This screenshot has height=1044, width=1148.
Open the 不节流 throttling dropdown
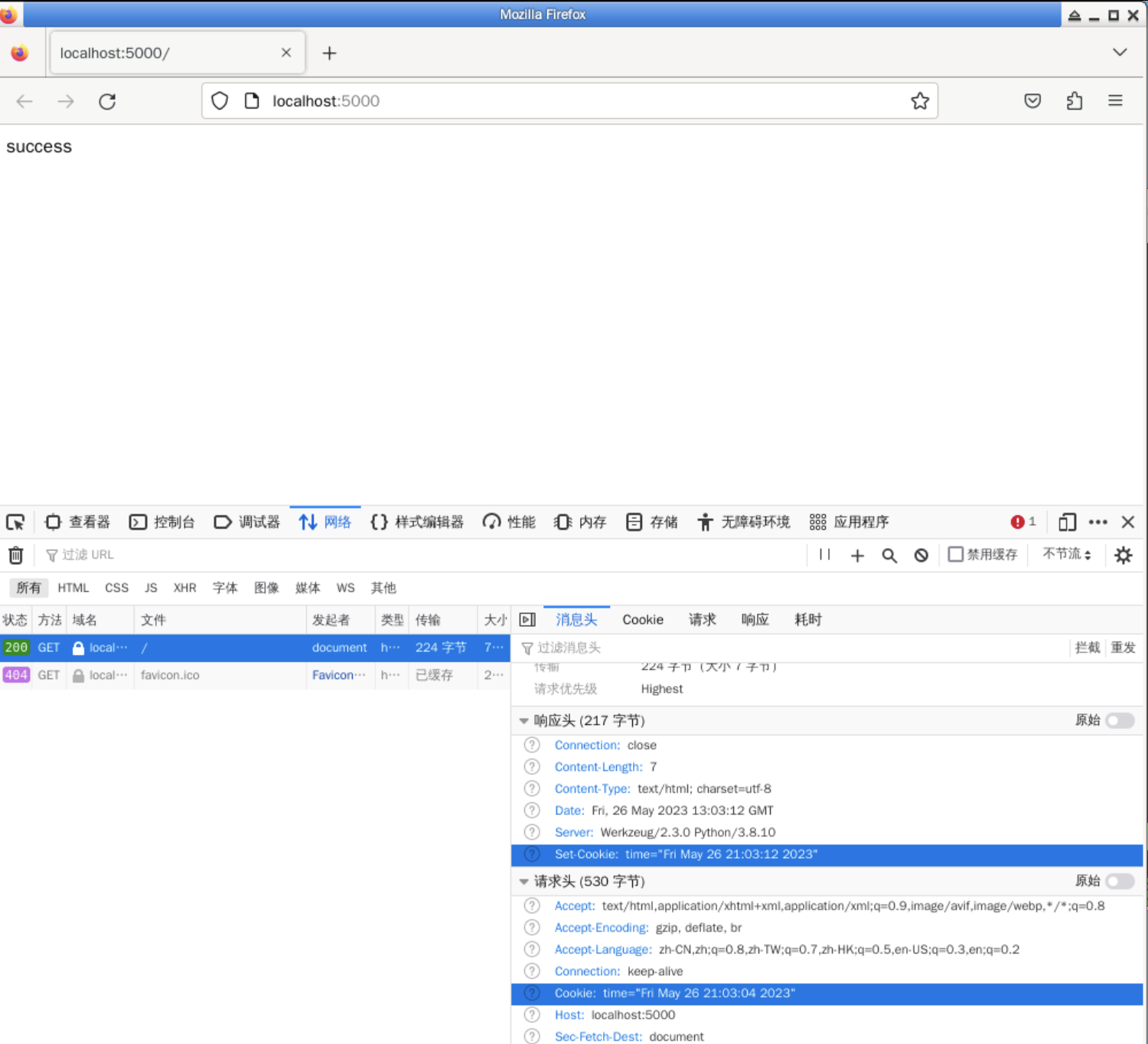pyautogui.click(x=1067, y=554)
